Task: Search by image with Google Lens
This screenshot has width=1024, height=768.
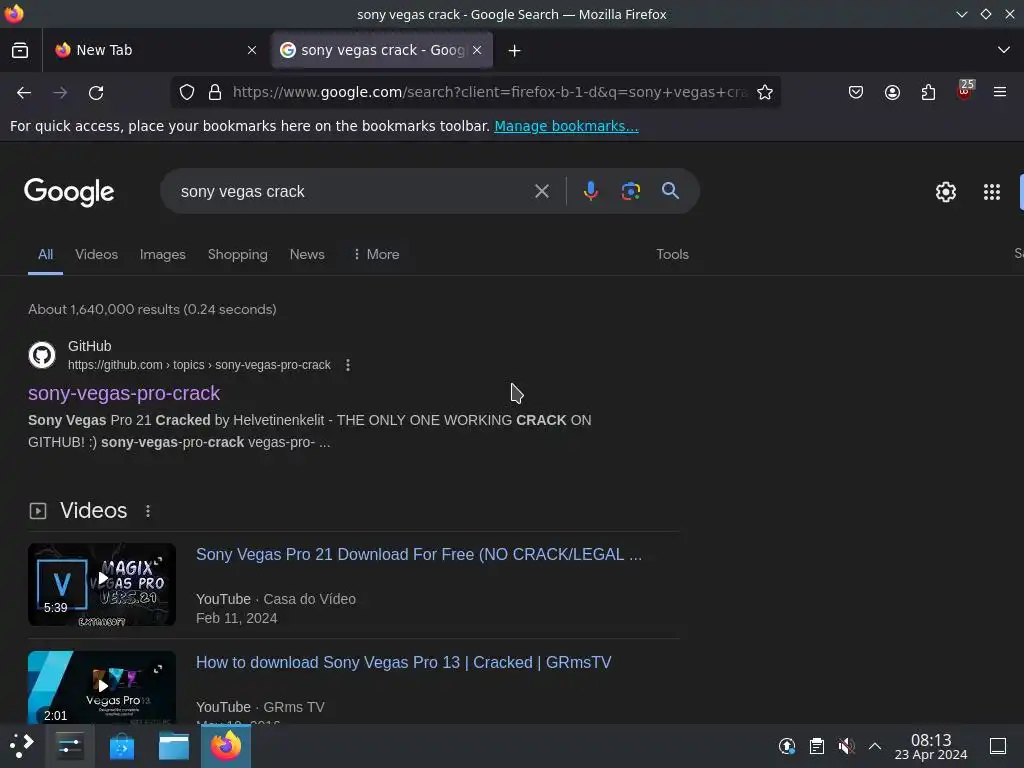Action: 630,191
